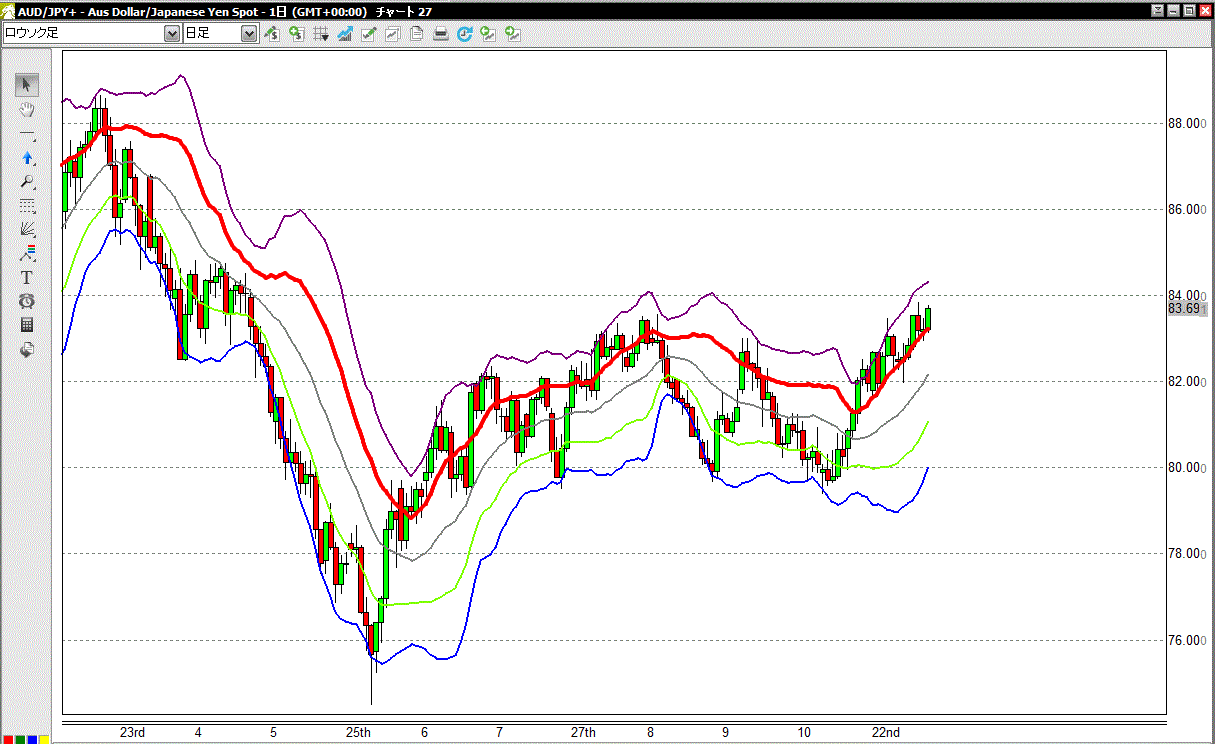Open the calculator tool in sidebar

click(27, 325)
